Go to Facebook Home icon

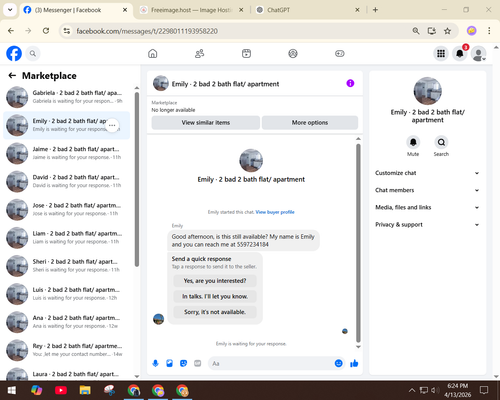(153, 53)
